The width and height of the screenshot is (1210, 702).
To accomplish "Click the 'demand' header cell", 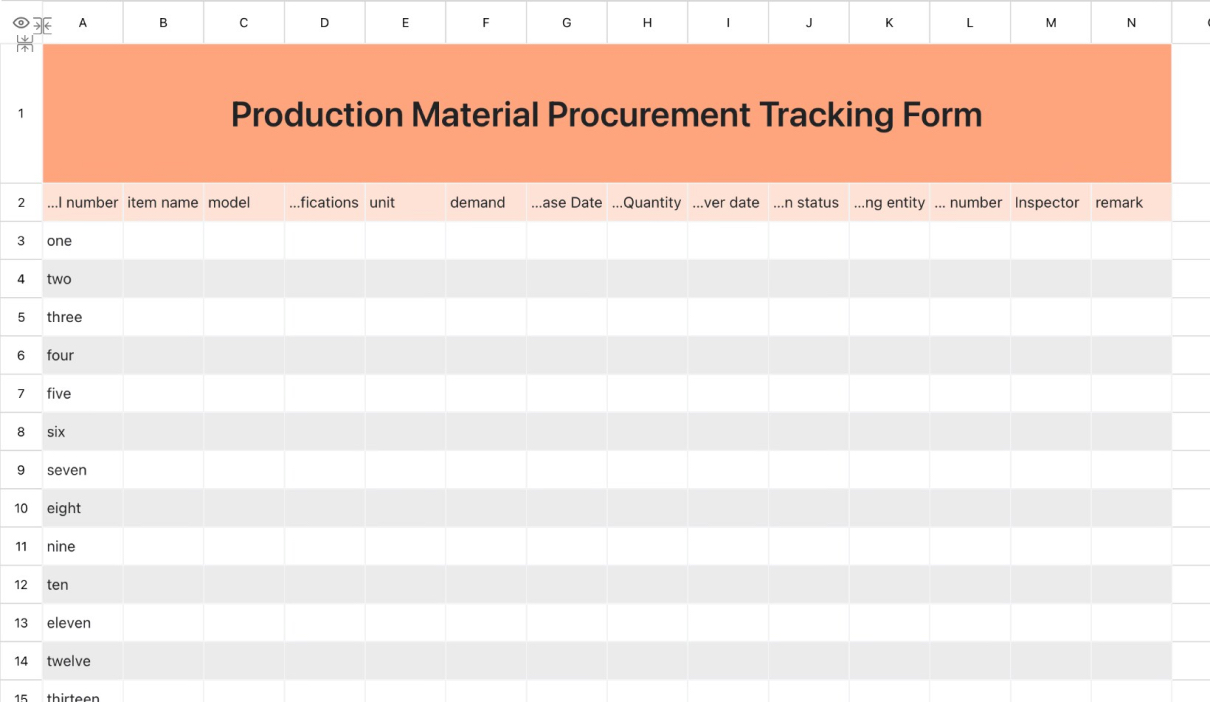I will pyautogui.click(x=486, y=202).
